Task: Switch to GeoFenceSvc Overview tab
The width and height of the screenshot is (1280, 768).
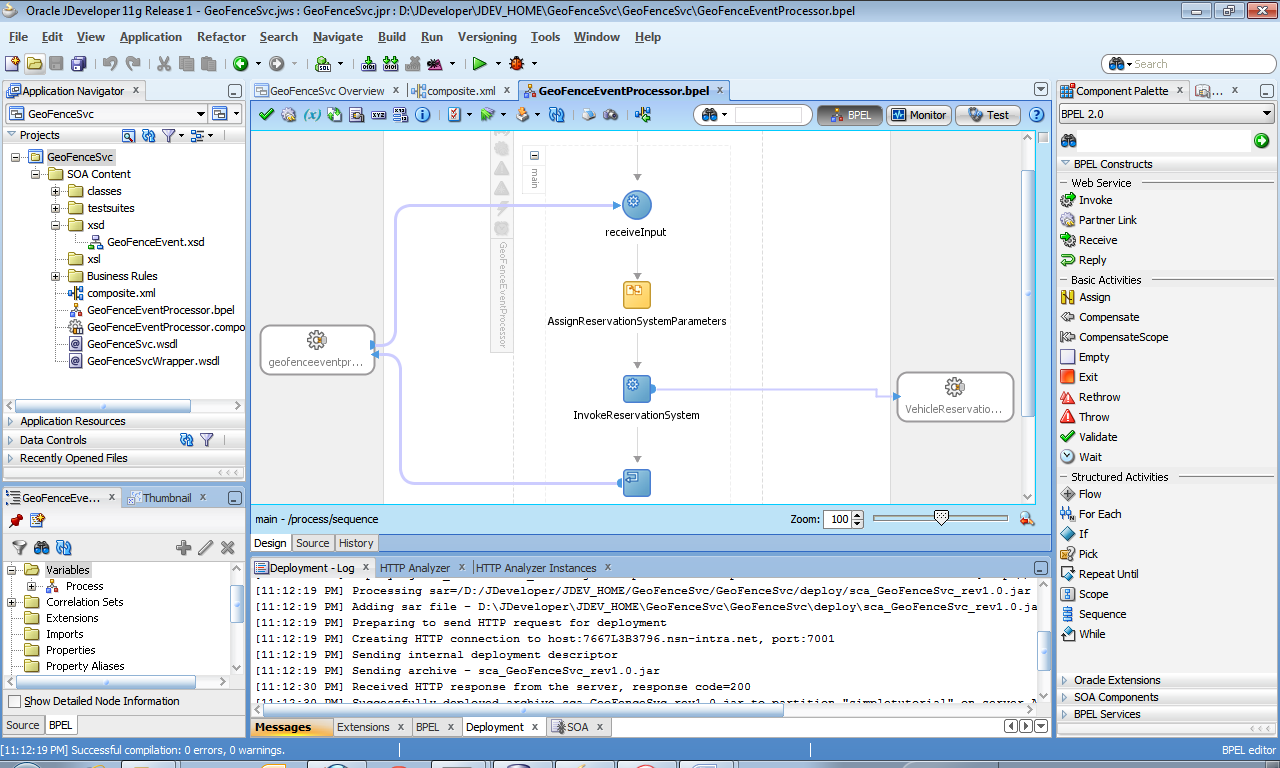Action: [327, 91]
